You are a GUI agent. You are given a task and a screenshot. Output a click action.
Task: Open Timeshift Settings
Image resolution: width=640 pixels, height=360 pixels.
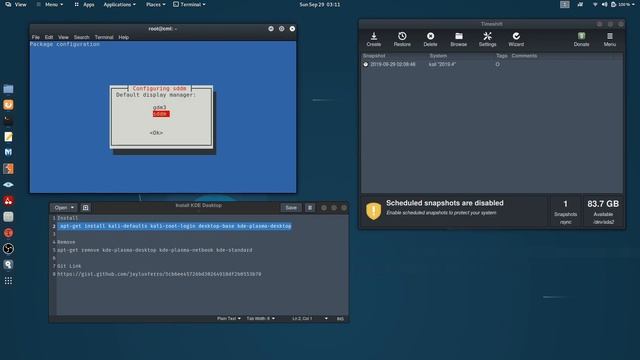point(487,39)
